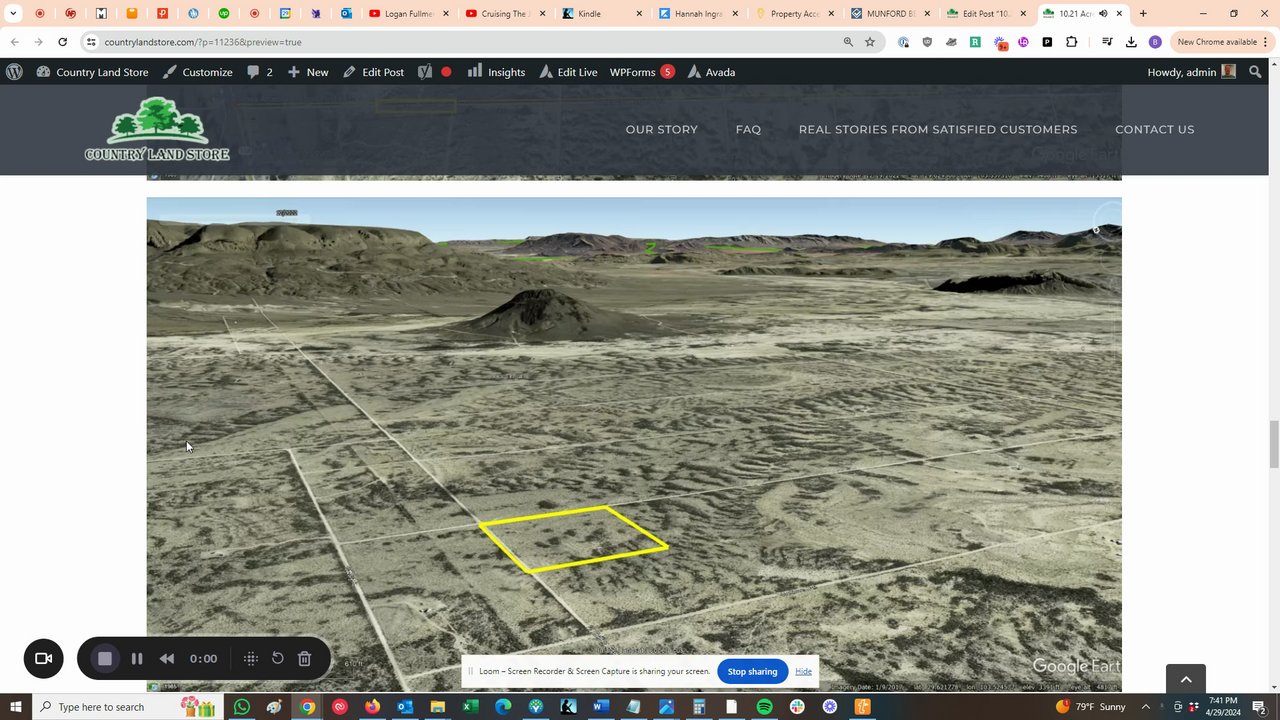The image size is (1280, 720).
Task: Open Avada theme menu
Action: 711,72
